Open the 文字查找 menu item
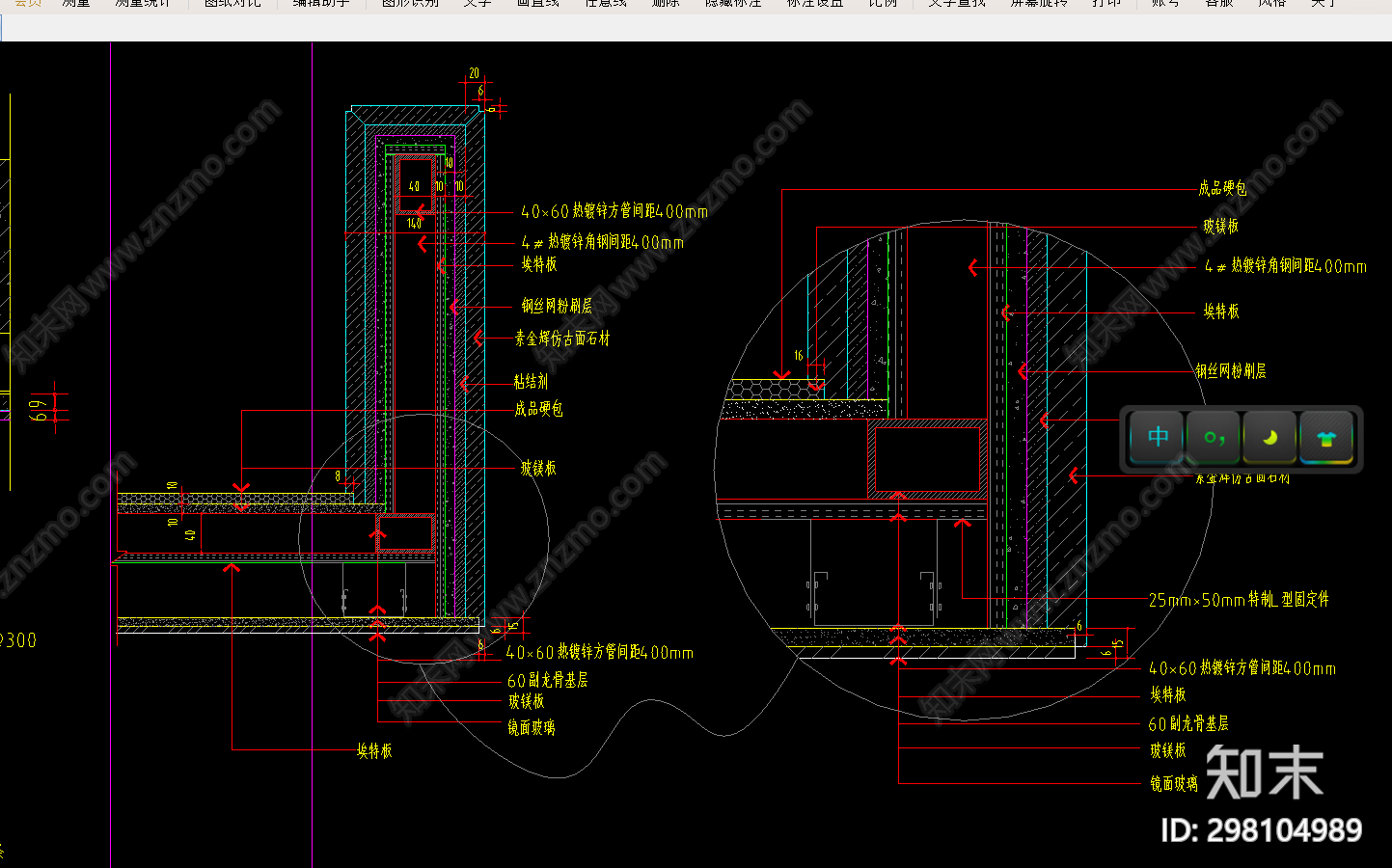Viewport: 1392px width, 868px height. (957, 4)
